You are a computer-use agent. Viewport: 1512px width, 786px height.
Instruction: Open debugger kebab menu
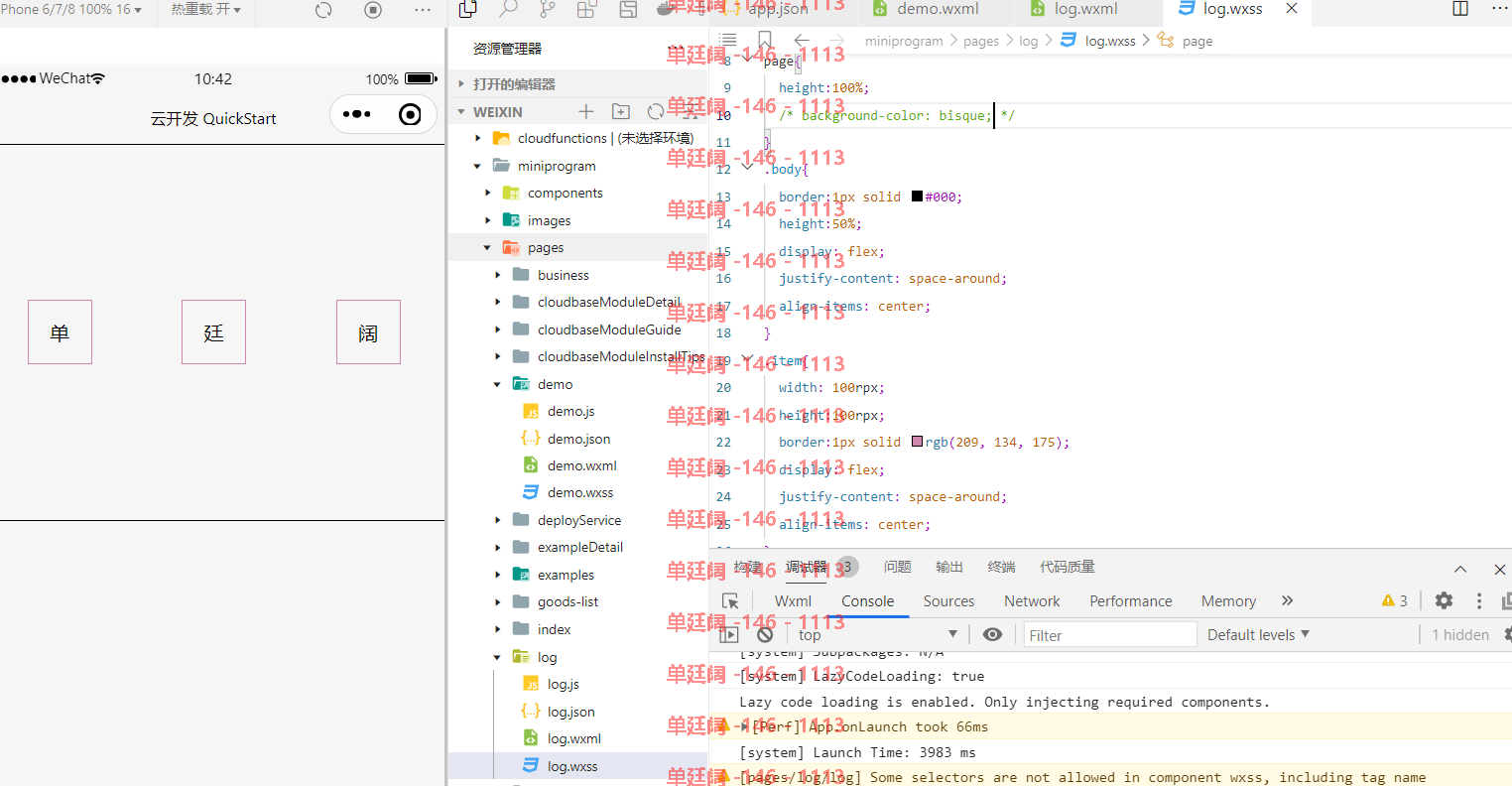pos(1479,600)
